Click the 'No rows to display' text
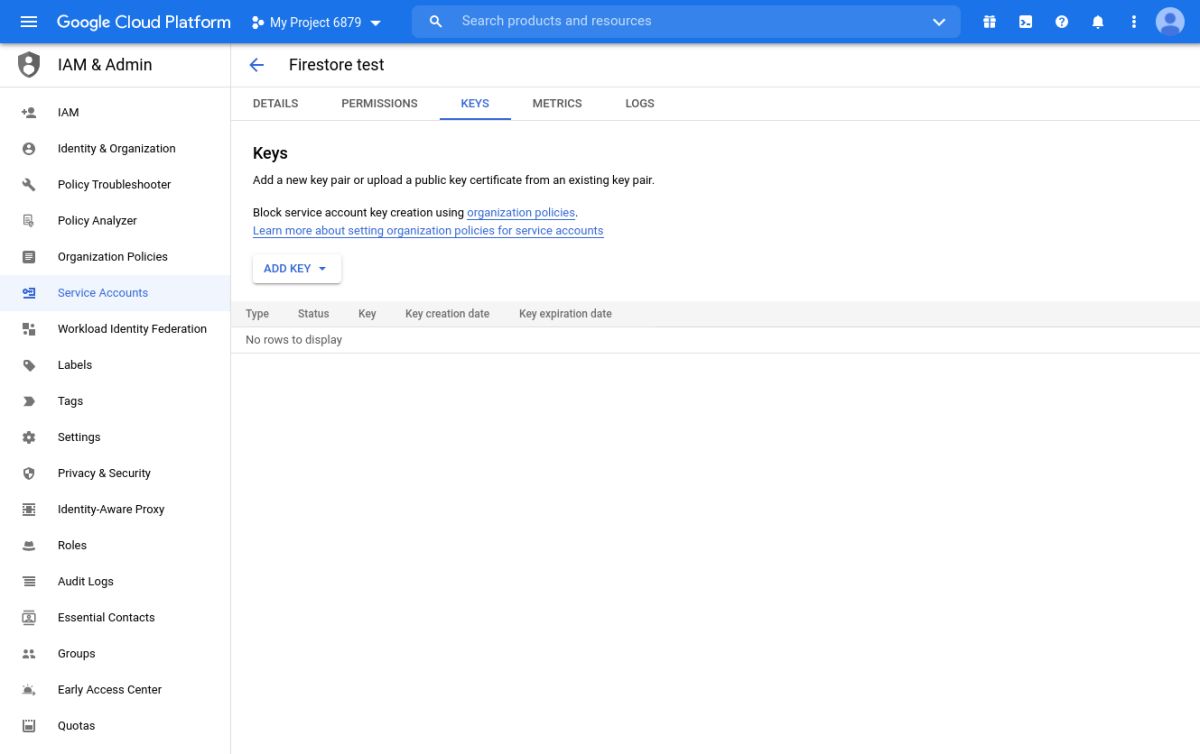This screenshot has width=1200, height=754. click(294, 340)
